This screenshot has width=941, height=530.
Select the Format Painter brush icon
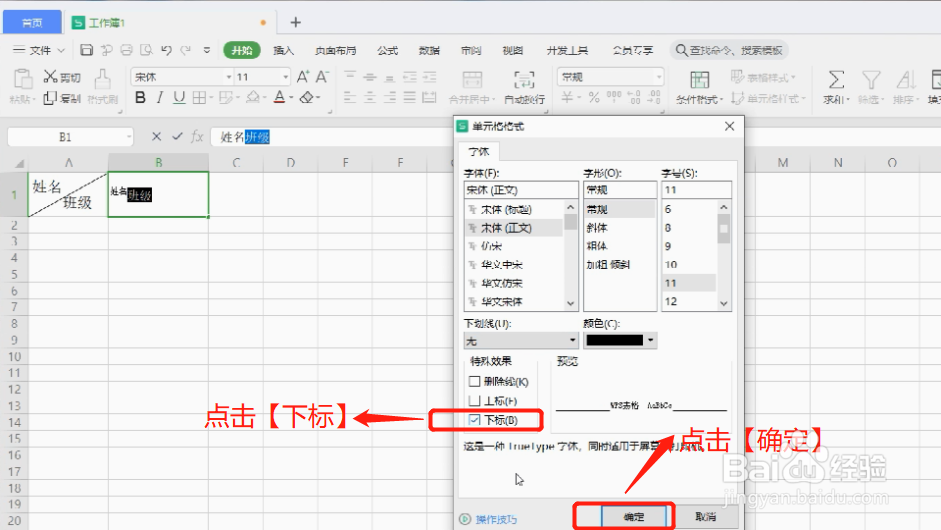point(103,79)
